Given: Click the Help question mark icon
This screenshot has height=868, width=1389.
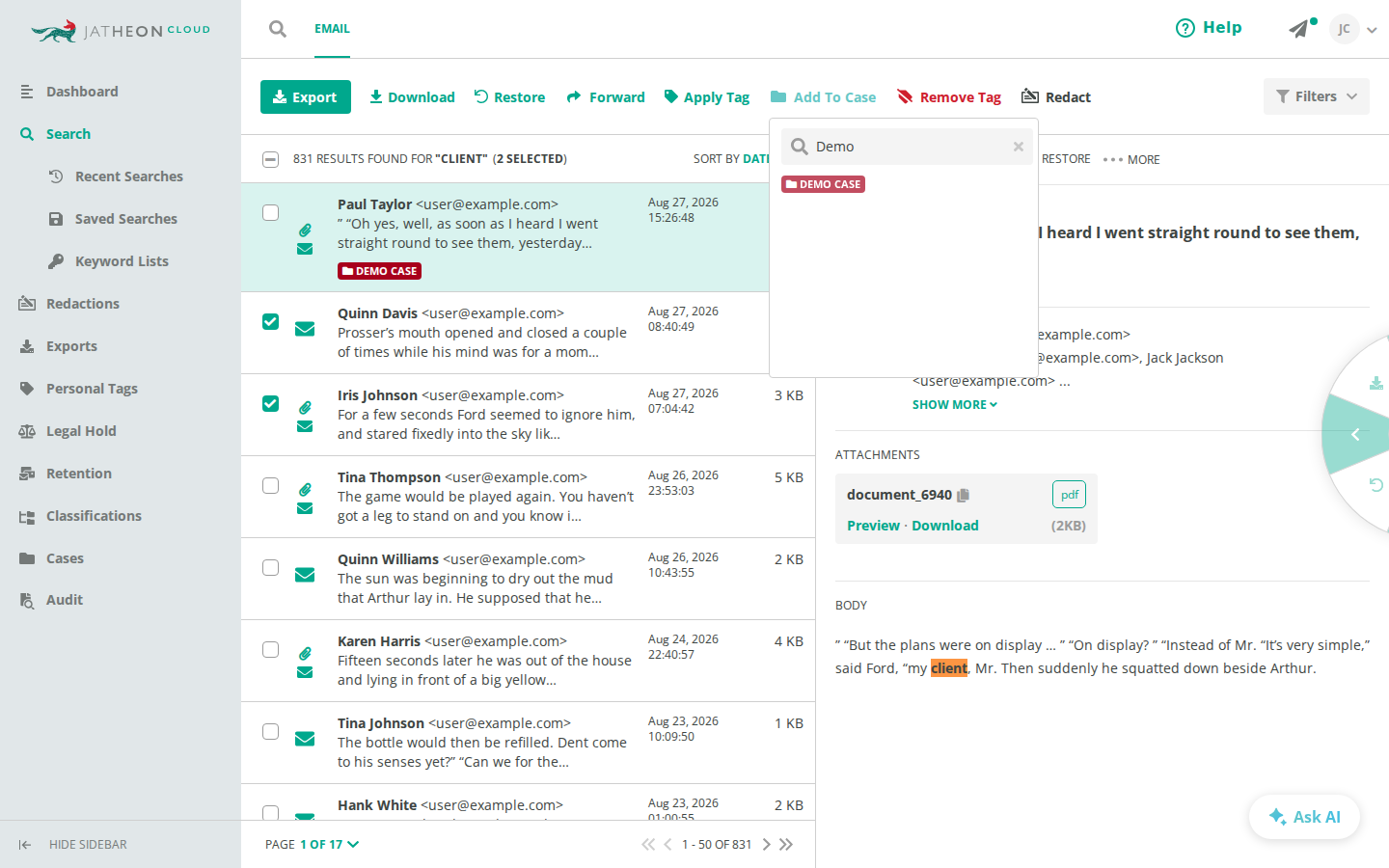Looking at the screenshot, I should (1185, 28).
